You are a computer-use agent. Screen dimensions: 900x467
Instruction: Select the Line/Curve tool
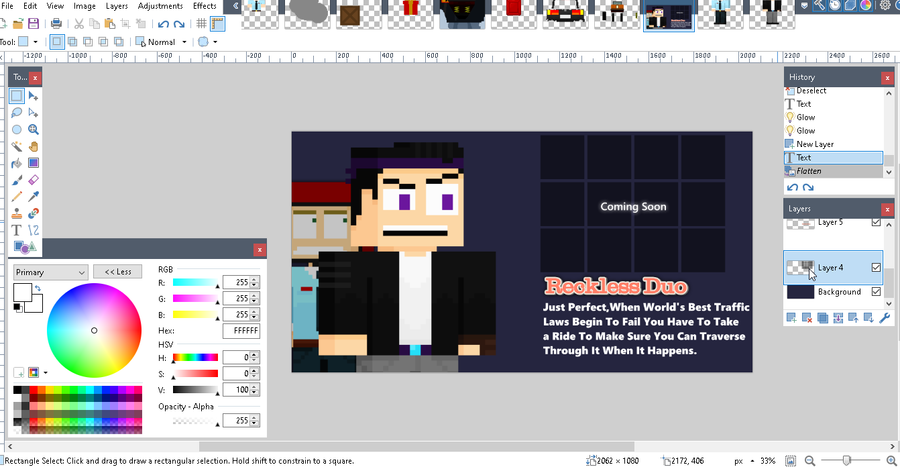[33, 231]
